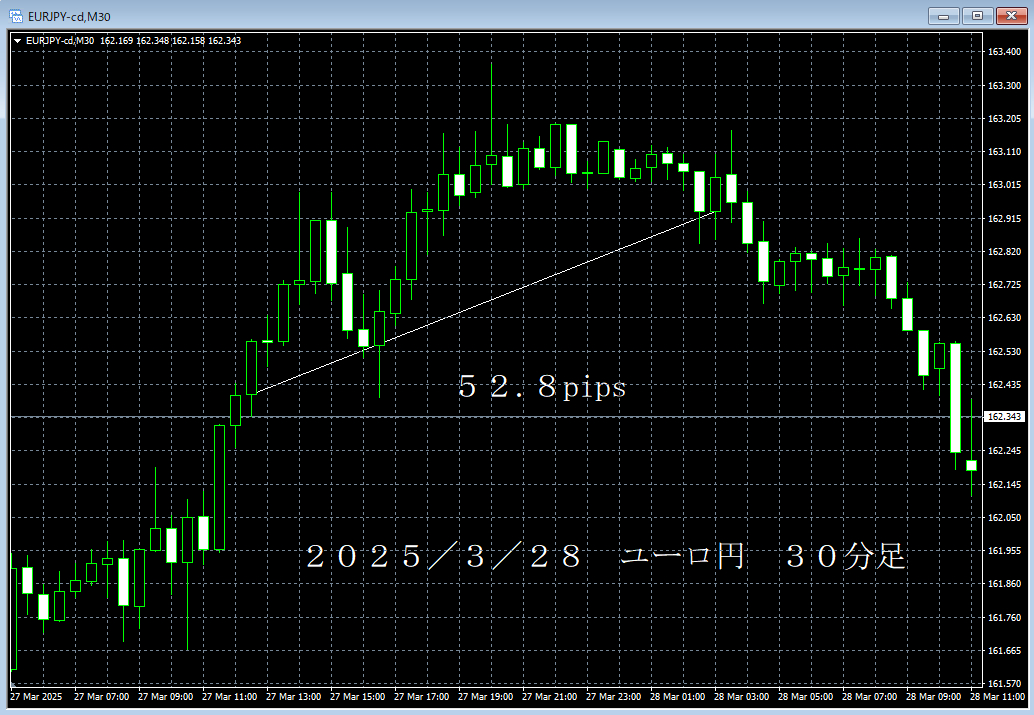1034x715 pixels.
Task: Minimize the EURJPY chart window
Action: [944, 15]
